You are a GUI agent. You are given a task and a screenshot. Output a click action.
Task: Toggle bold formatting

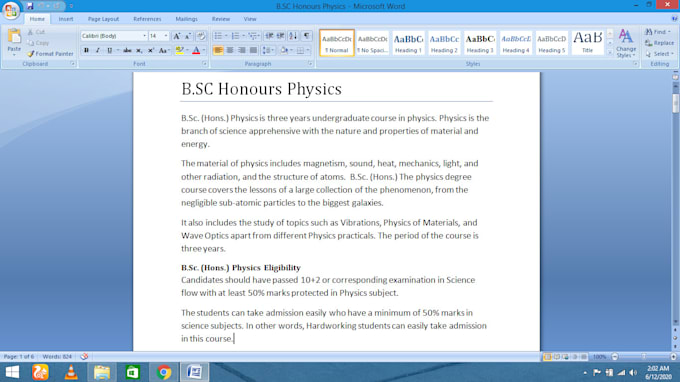[86, 50]
